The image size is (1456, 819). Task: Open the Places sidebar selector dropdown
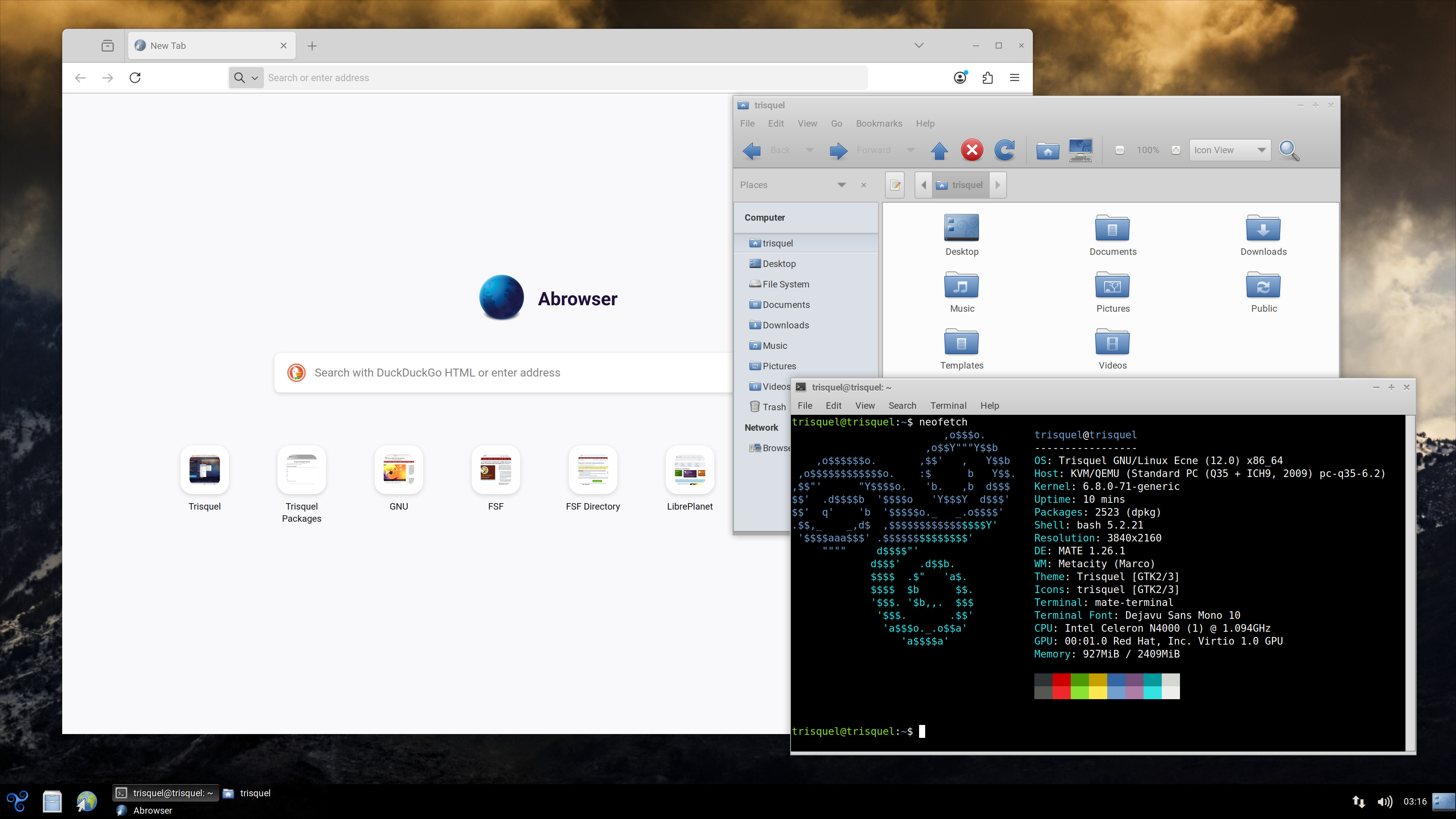click(842, 185)
